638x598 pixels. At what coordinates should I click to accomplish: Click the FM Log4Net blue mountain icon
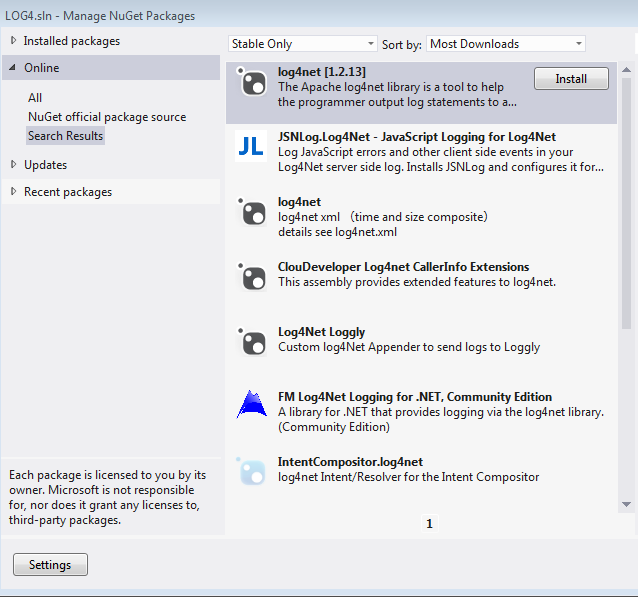click(x=251, y=404)
